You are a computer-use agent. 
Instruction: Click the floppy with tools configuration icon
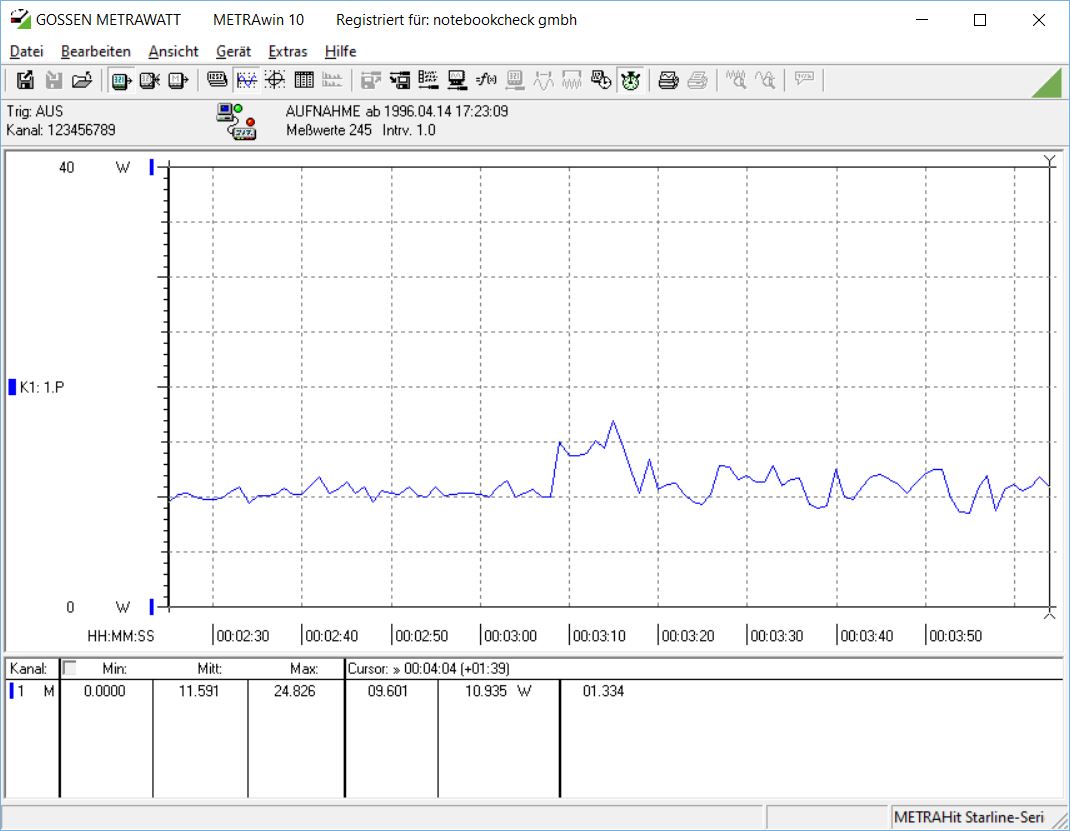click(400, 81)
